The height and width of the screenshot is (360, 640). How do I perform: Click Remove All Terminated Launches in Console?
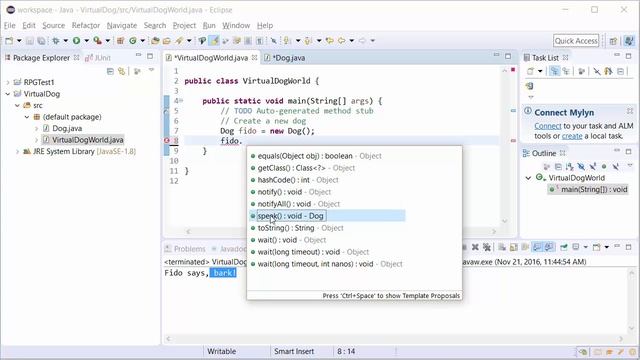pyautogui.click(x=487, y=247)
